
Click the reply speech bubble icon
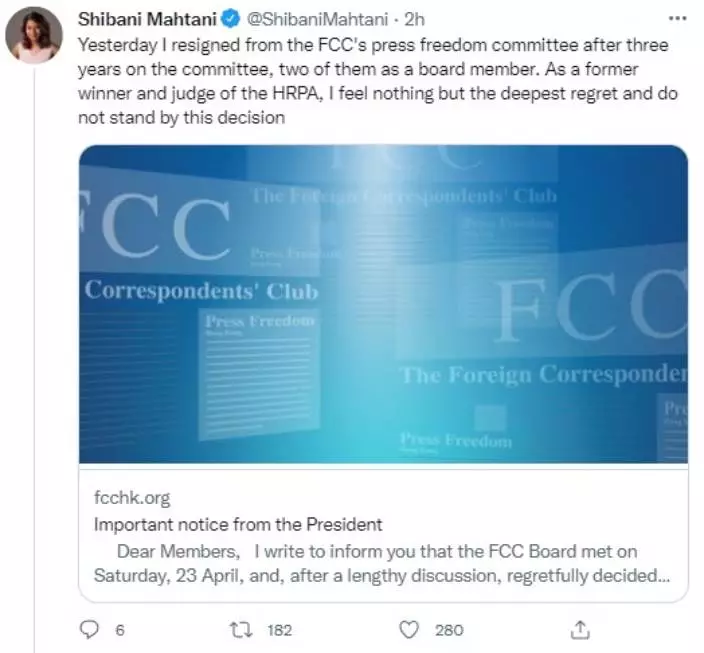click(89, 629)
